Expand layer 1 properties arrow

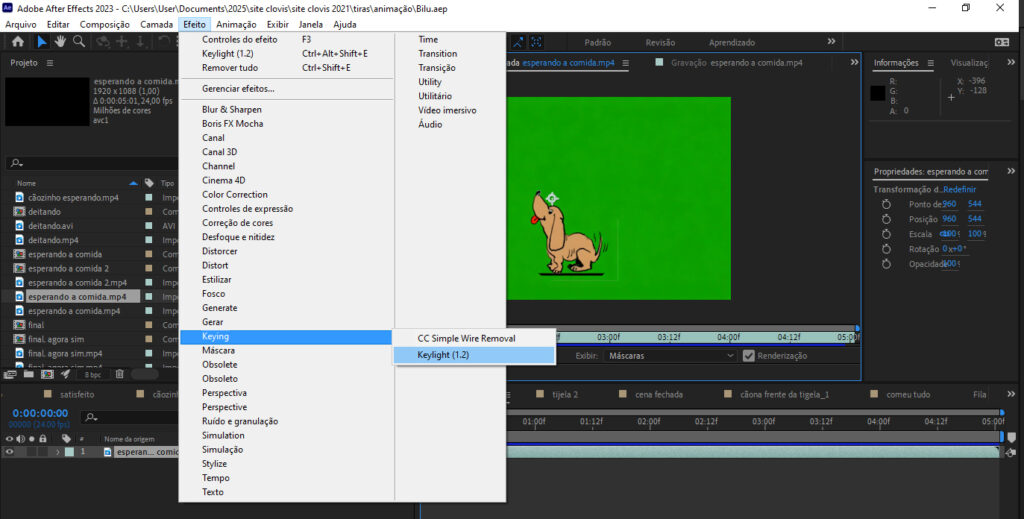coord(57,453)
